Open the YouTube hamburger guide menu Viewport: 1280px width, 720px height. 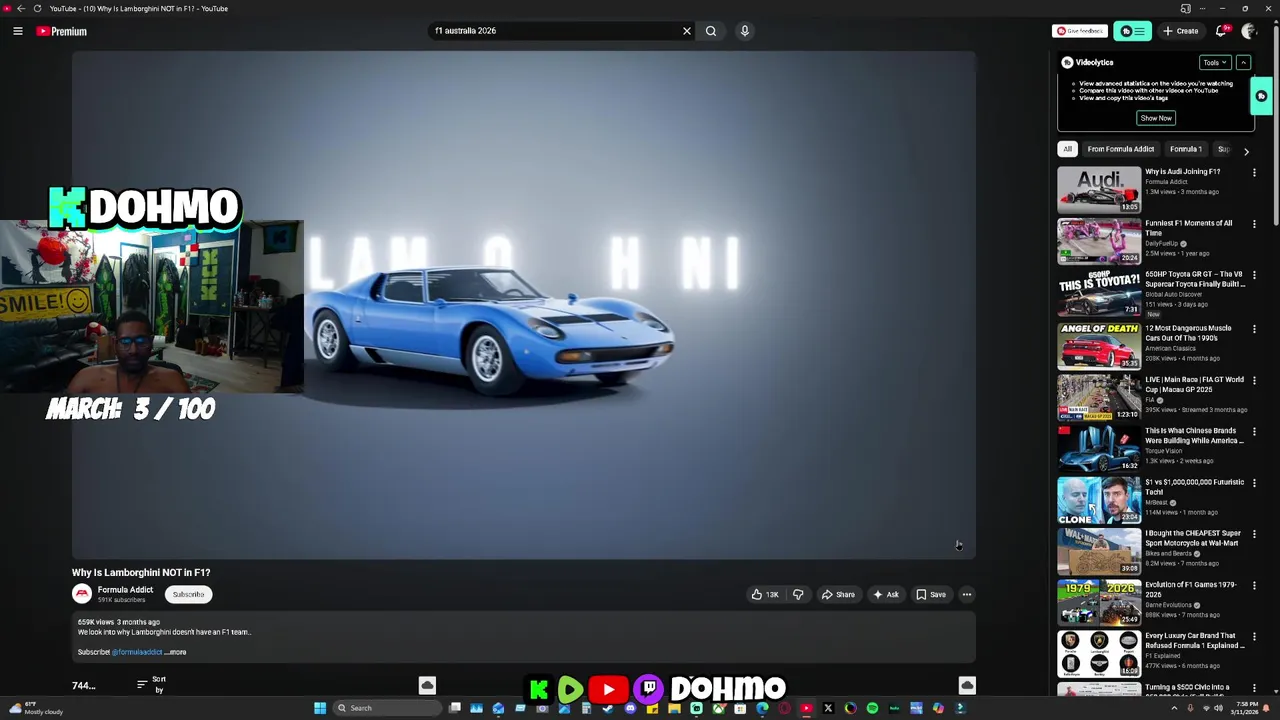pos(17,31)
